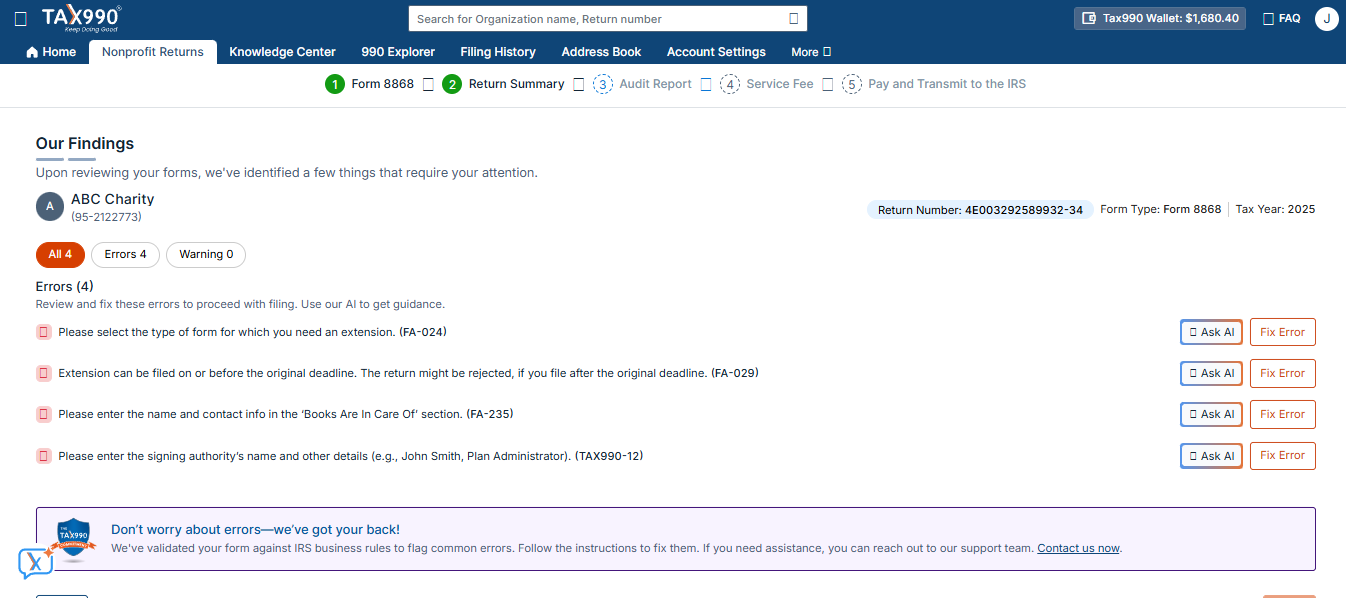Open the Tax990 Wallet balance

point(1160,18)
